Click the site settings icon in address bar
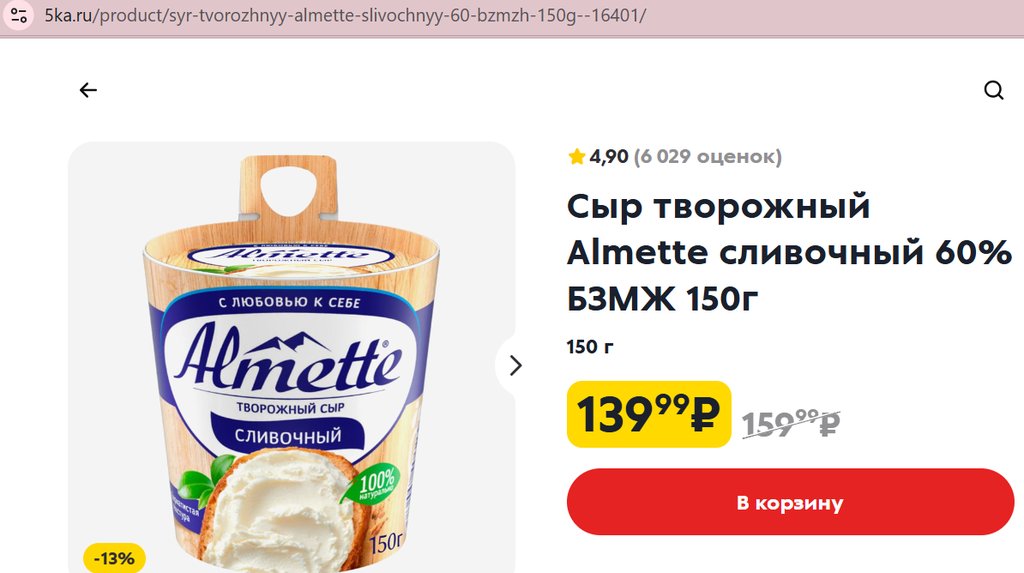Image resolution: width=1024 pixels, height=573 pixels. click(19, 16)
